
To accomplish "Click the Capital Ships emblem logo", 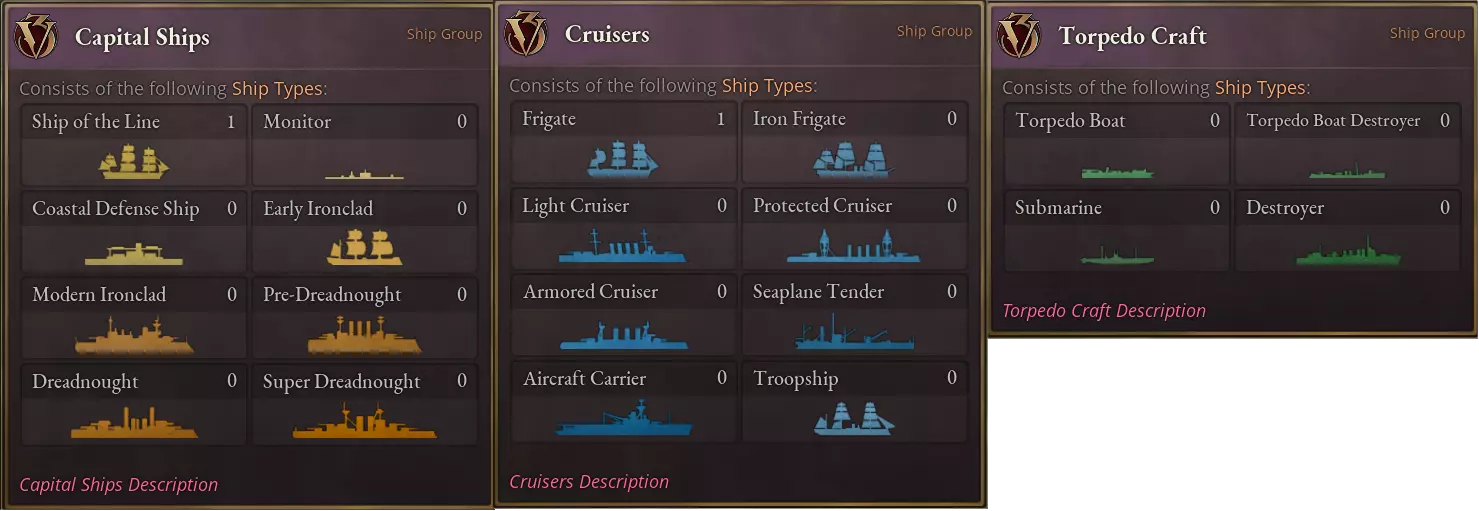I will pyautogui.click(x=35, y=38).
